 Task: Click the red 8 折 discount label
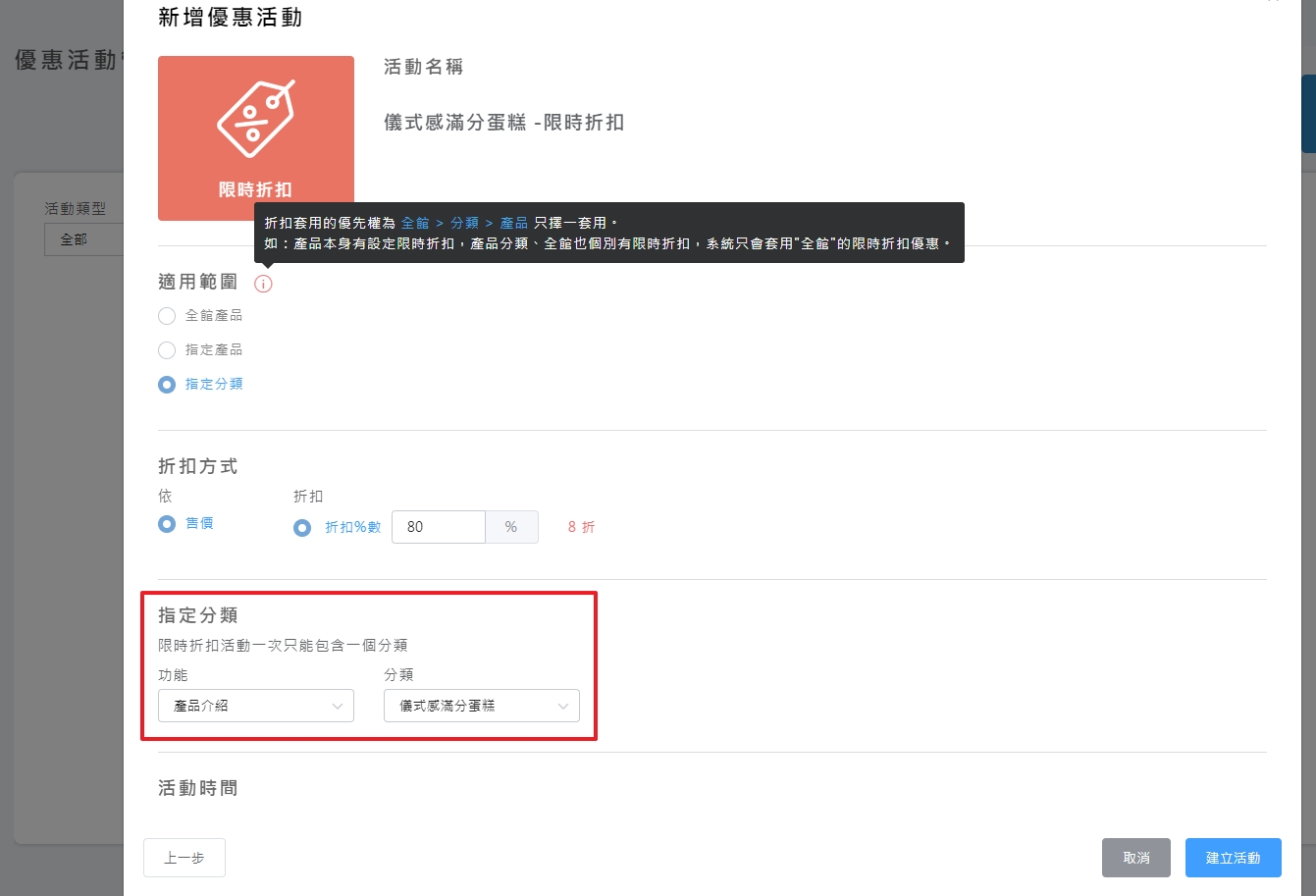tap(581, 527)
